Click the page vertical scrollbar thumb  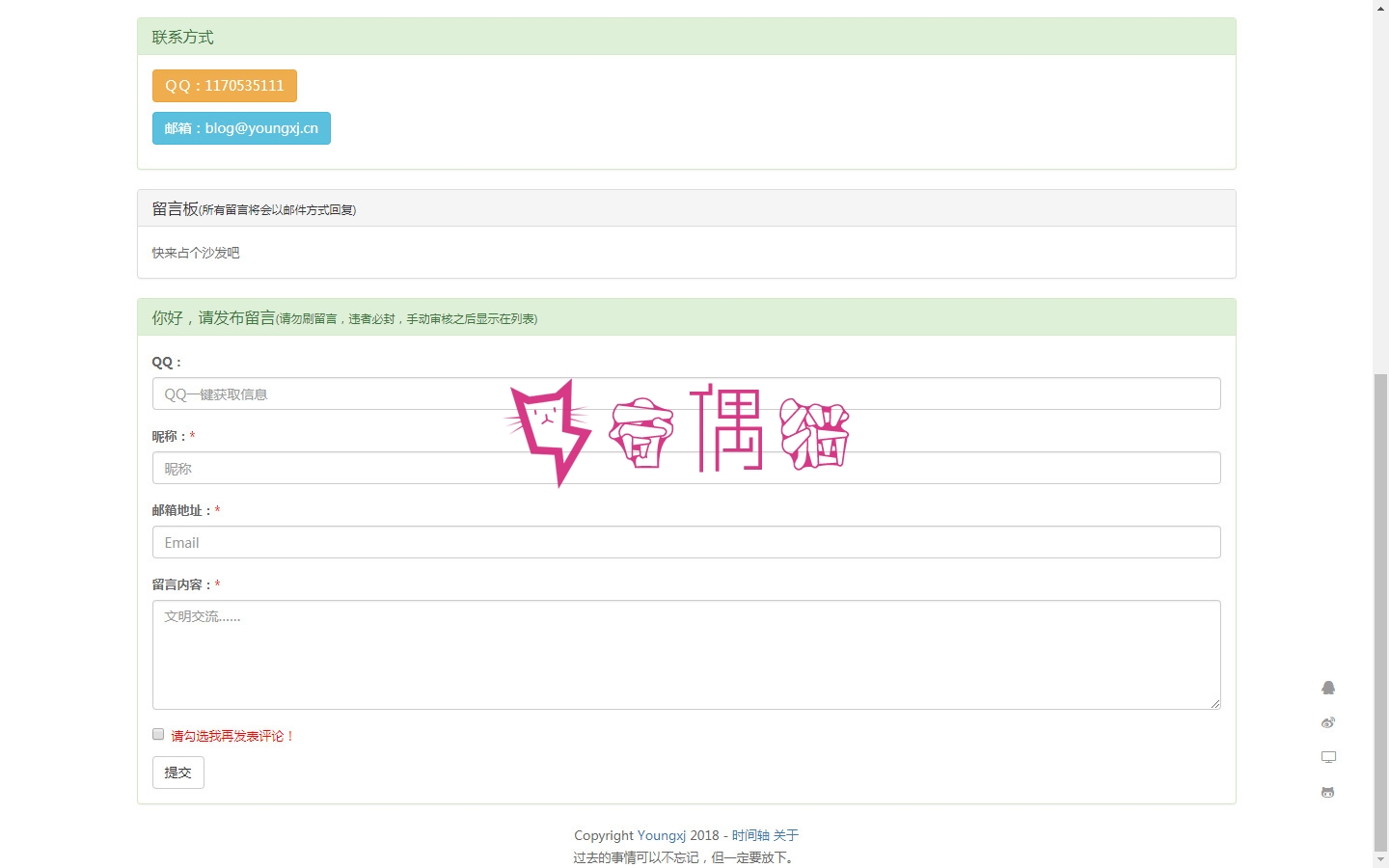1381,612
